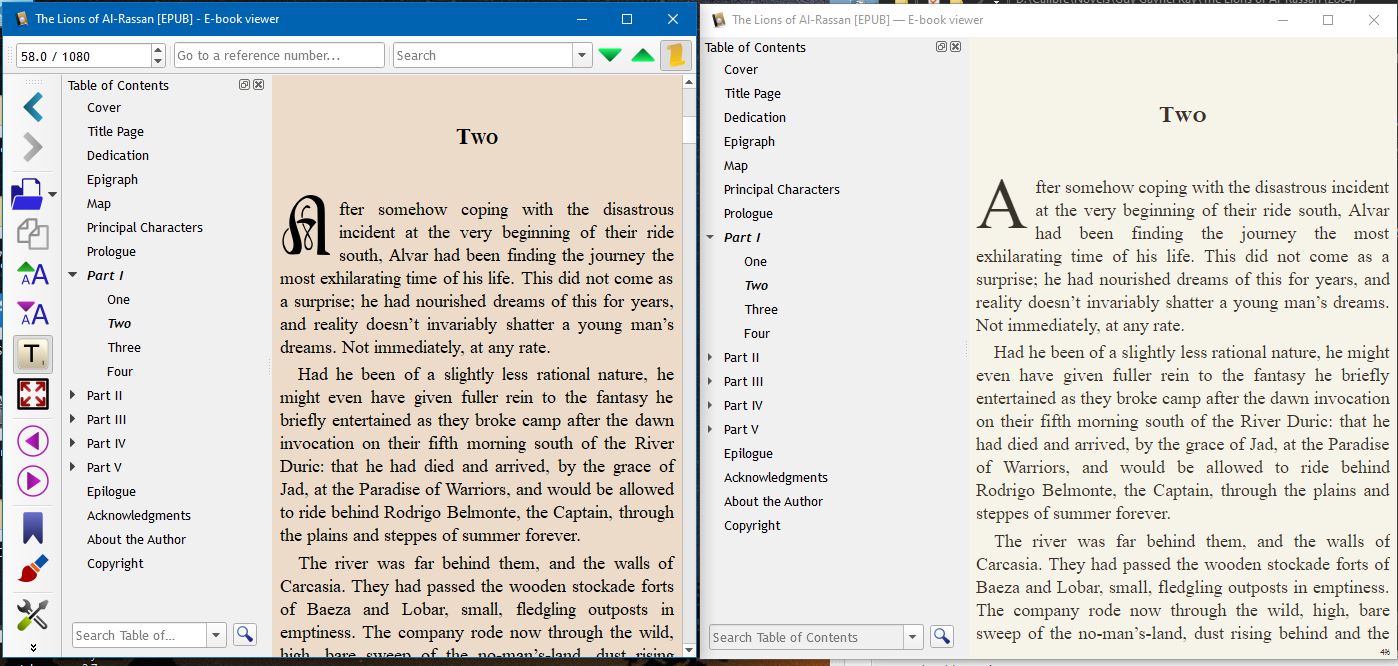Screen dimensions: 1398x666
Task: Find previous match with green up arrow
Action: [x=643, y=56]
